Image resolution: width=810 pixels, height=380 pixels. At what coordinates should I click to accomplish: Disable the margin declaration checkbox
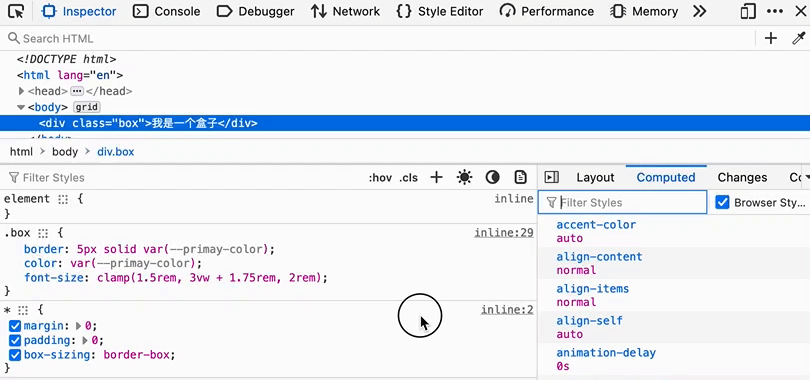pyautogui.click(x=14, y=326)
